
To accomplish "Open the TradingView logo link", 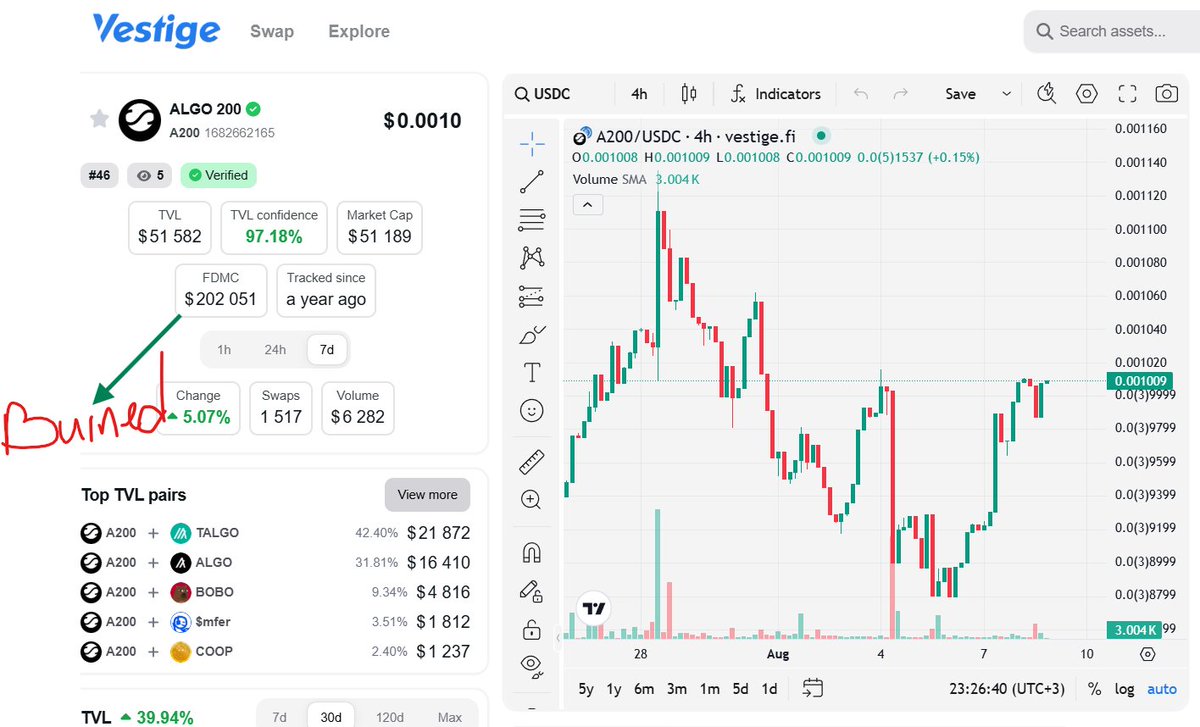I will click(x=595, y=608).
